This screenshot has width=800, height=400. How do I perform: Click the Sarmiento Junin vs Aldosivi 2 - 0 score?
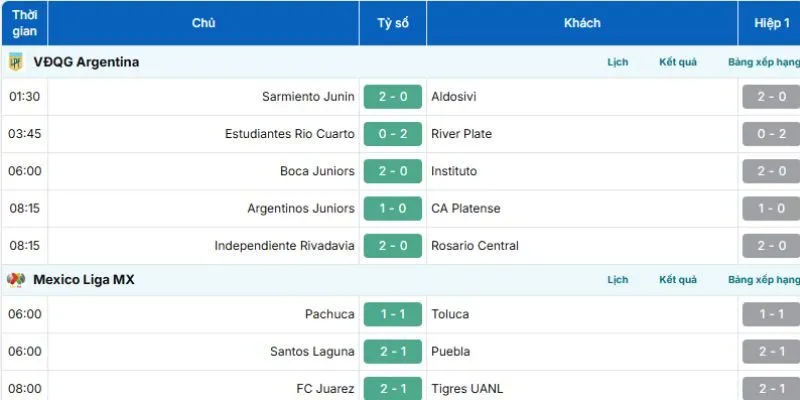click(x=393, y=97)
